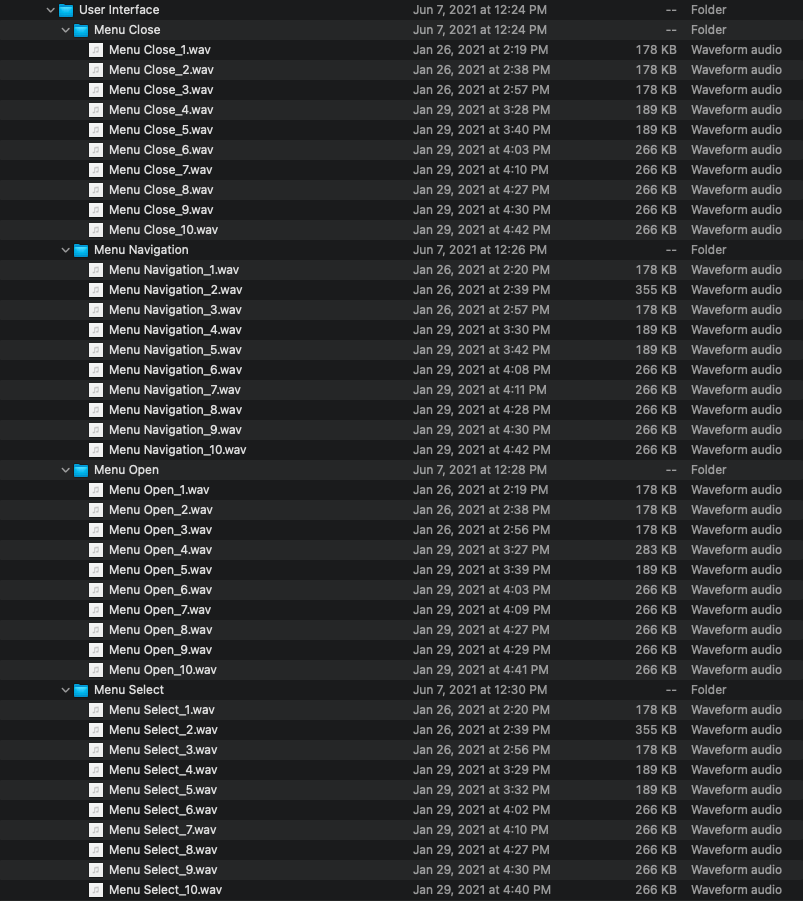Click the Menu Close_1.wav audio file icon
The width and height of the screenshot is (803, 901).
(x=96, y=50)
